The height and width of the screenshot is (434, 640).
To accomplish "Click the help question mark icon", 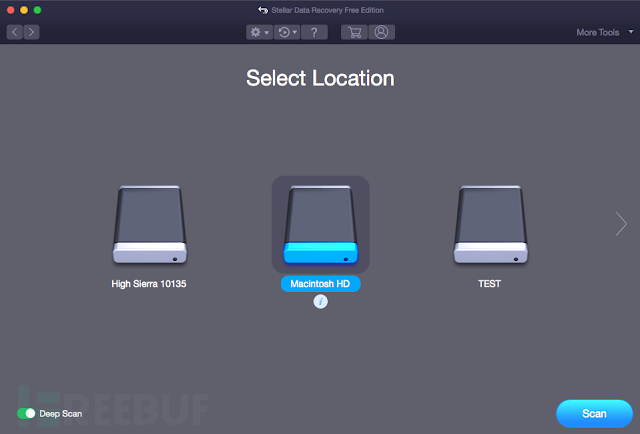I will point(314,32).
